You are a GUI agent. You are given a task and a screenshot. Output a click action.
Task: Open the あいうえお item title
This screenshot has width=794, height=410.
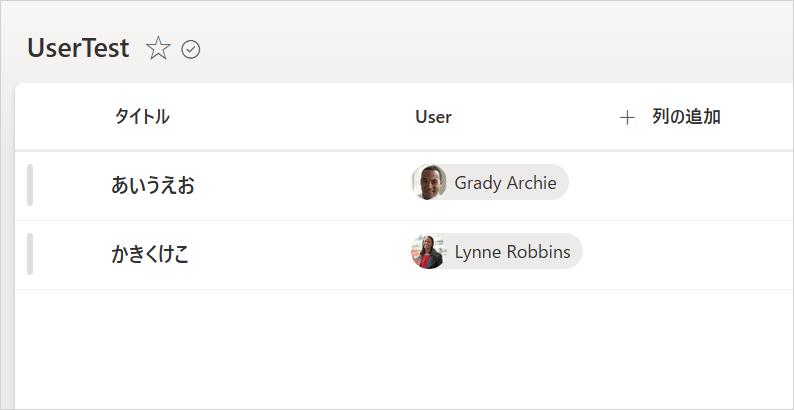click(x=153, y=185)
